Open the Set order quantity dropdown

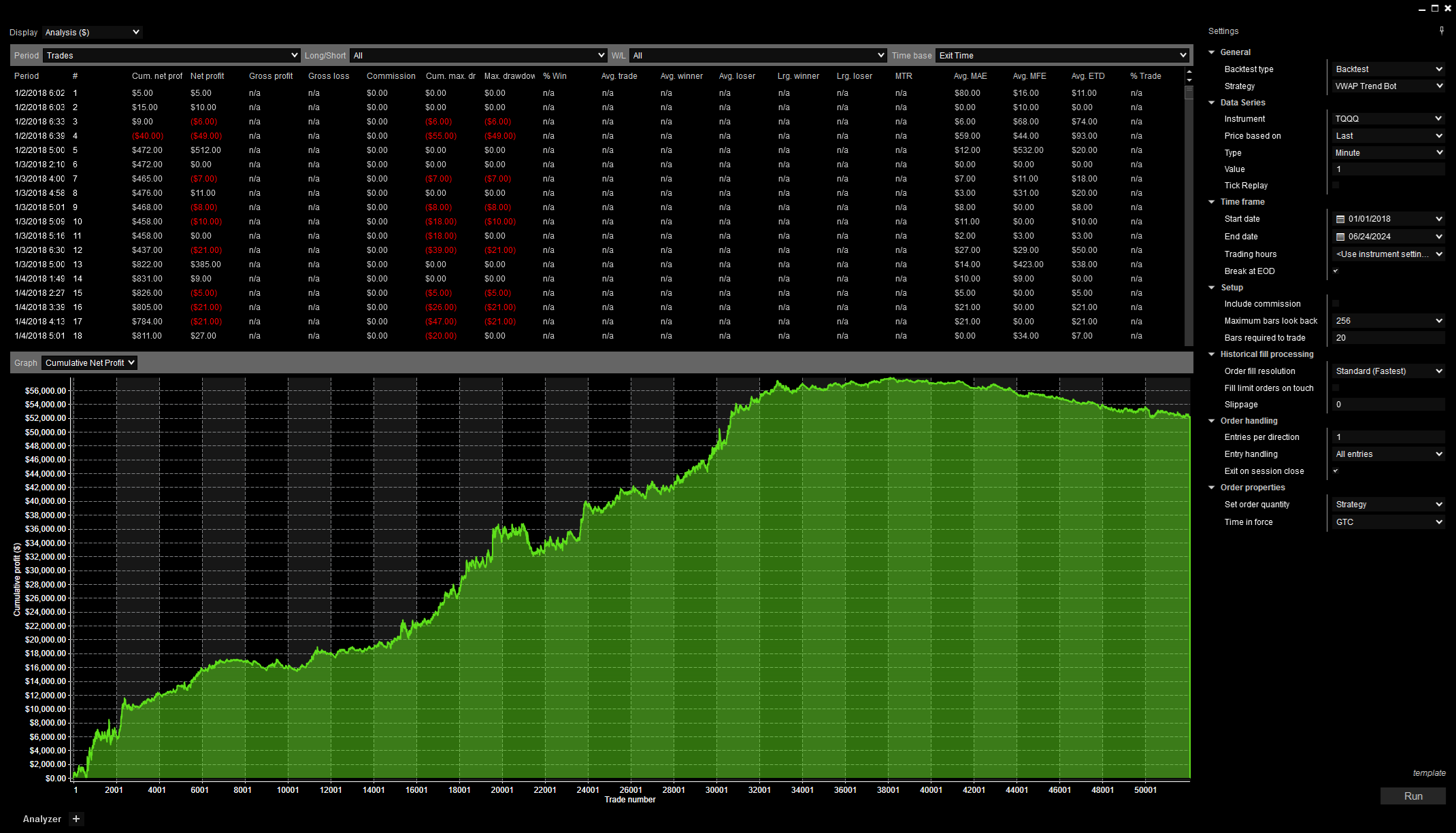pyautogui.click(x=1388, y=504)
